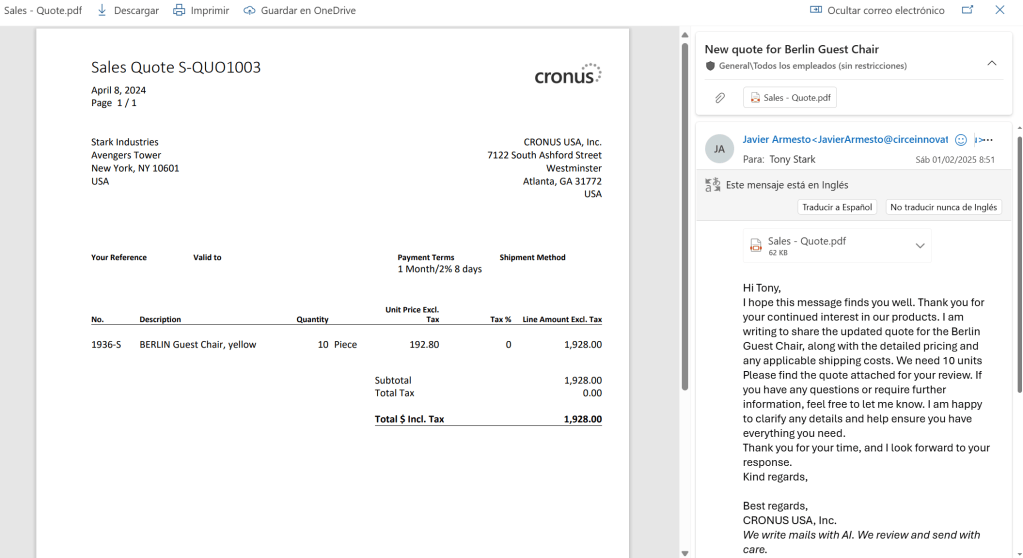Click General\Todos los empleados sensitivity text
Viewport: 1023px width, 558px height.
coord(813,66)
